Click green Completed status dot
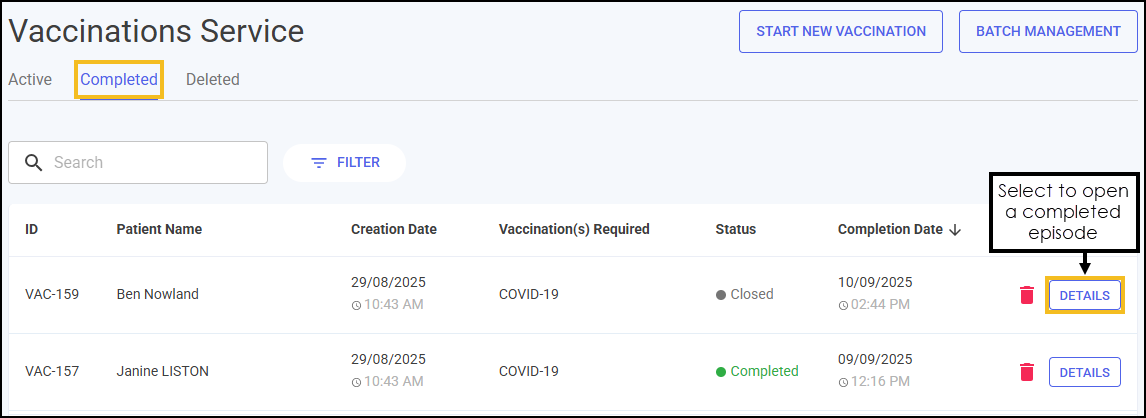The height and width of the screenshot is (418, 1146). (721, 371)
